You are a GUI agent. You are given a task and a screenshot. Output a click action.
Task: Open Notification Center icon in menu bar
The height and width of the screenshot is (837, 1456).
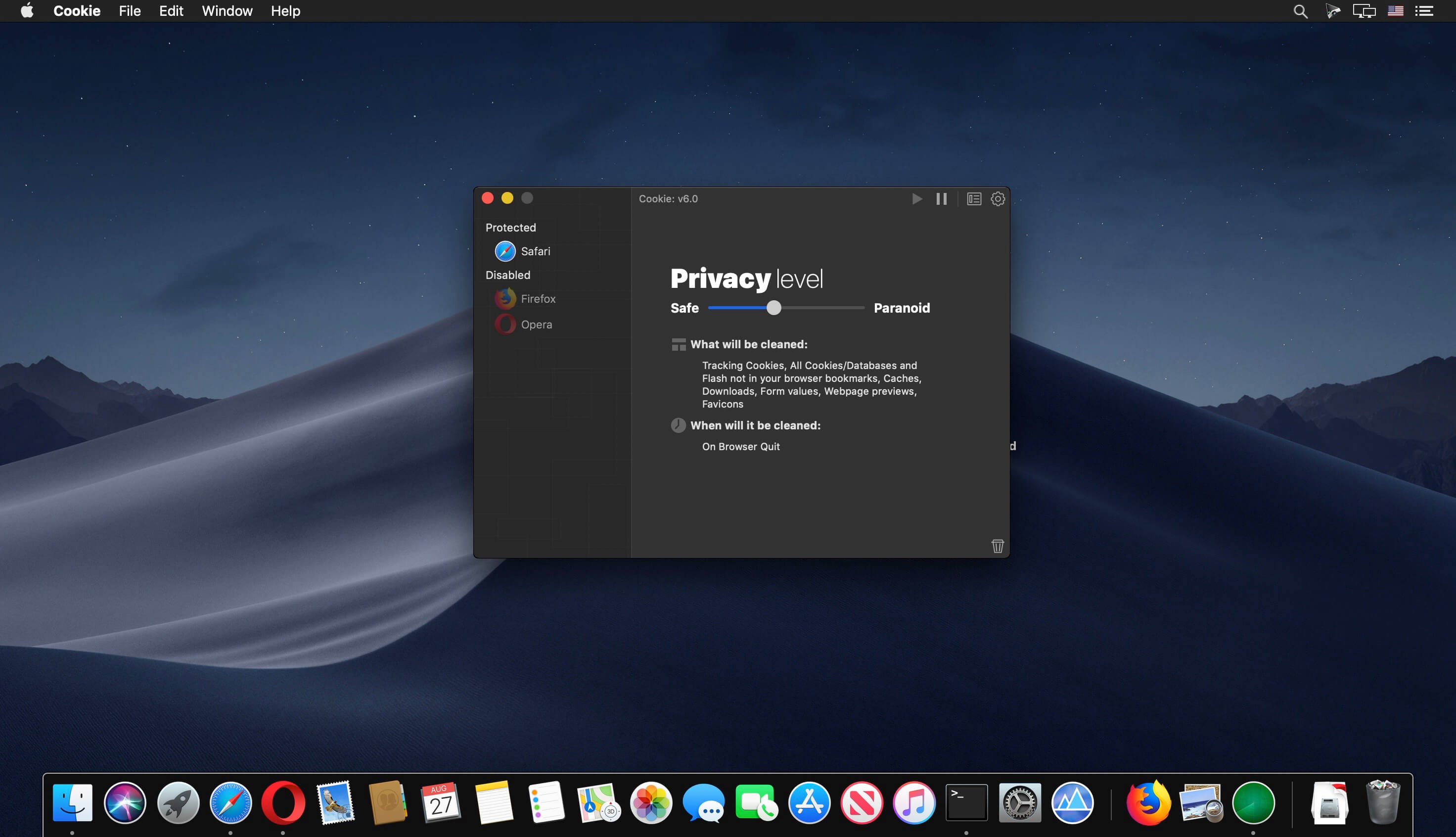pyautogui.click(x=1424, y=11)
